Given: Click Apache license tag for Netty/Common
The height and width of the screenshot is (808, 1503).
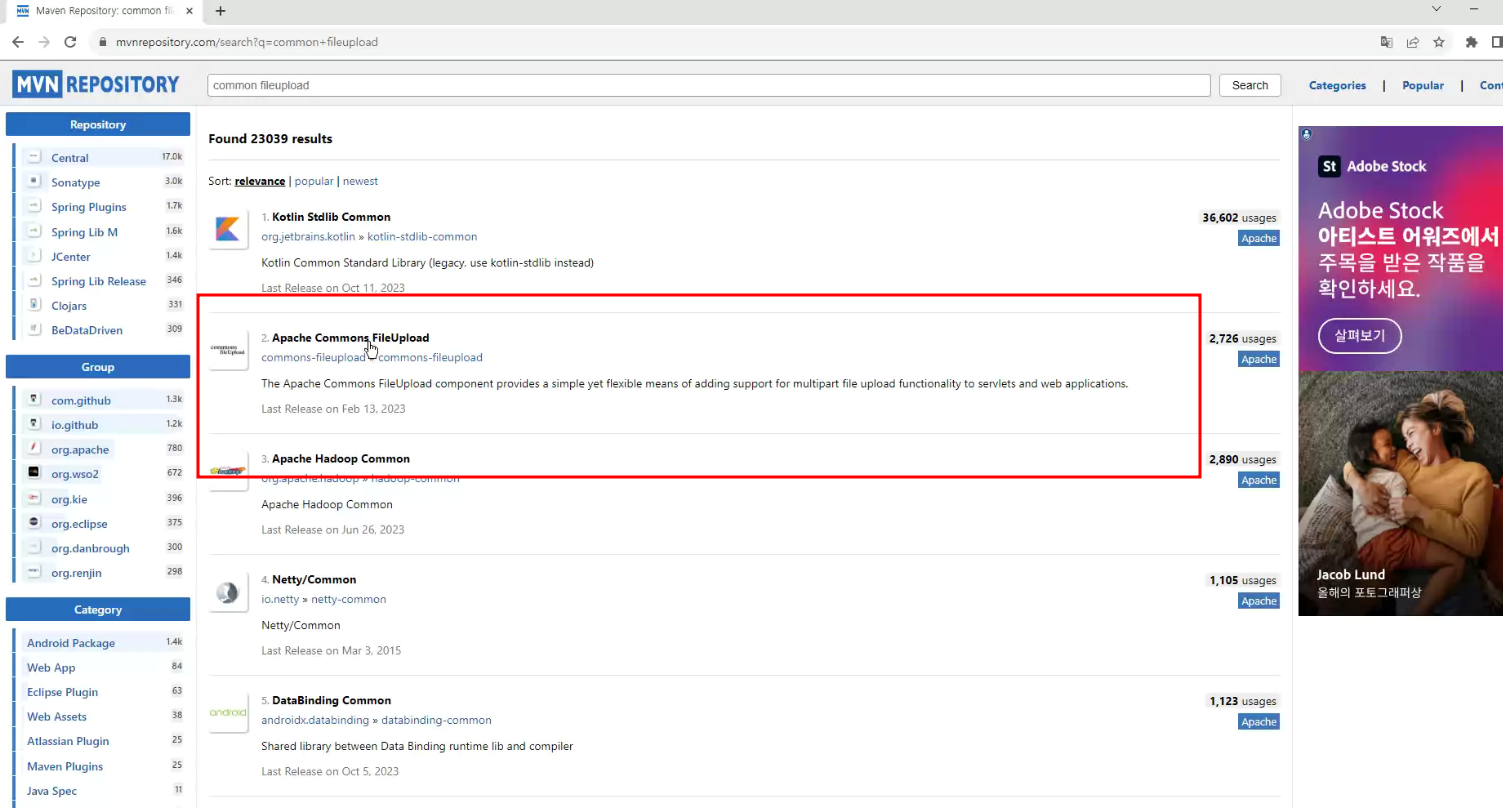Looking at the screenshot, I should click(1259, 601).
